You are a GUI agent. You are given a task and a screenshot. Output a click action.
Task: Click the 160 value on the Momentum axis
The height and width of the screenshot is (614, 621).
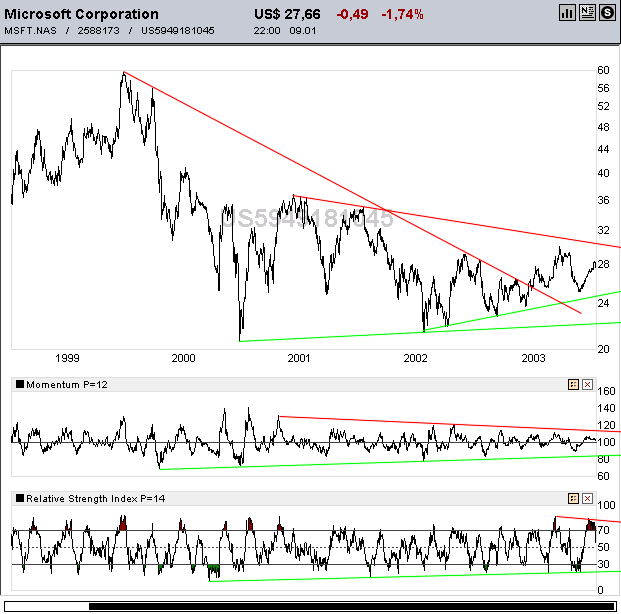pos(606,391)
